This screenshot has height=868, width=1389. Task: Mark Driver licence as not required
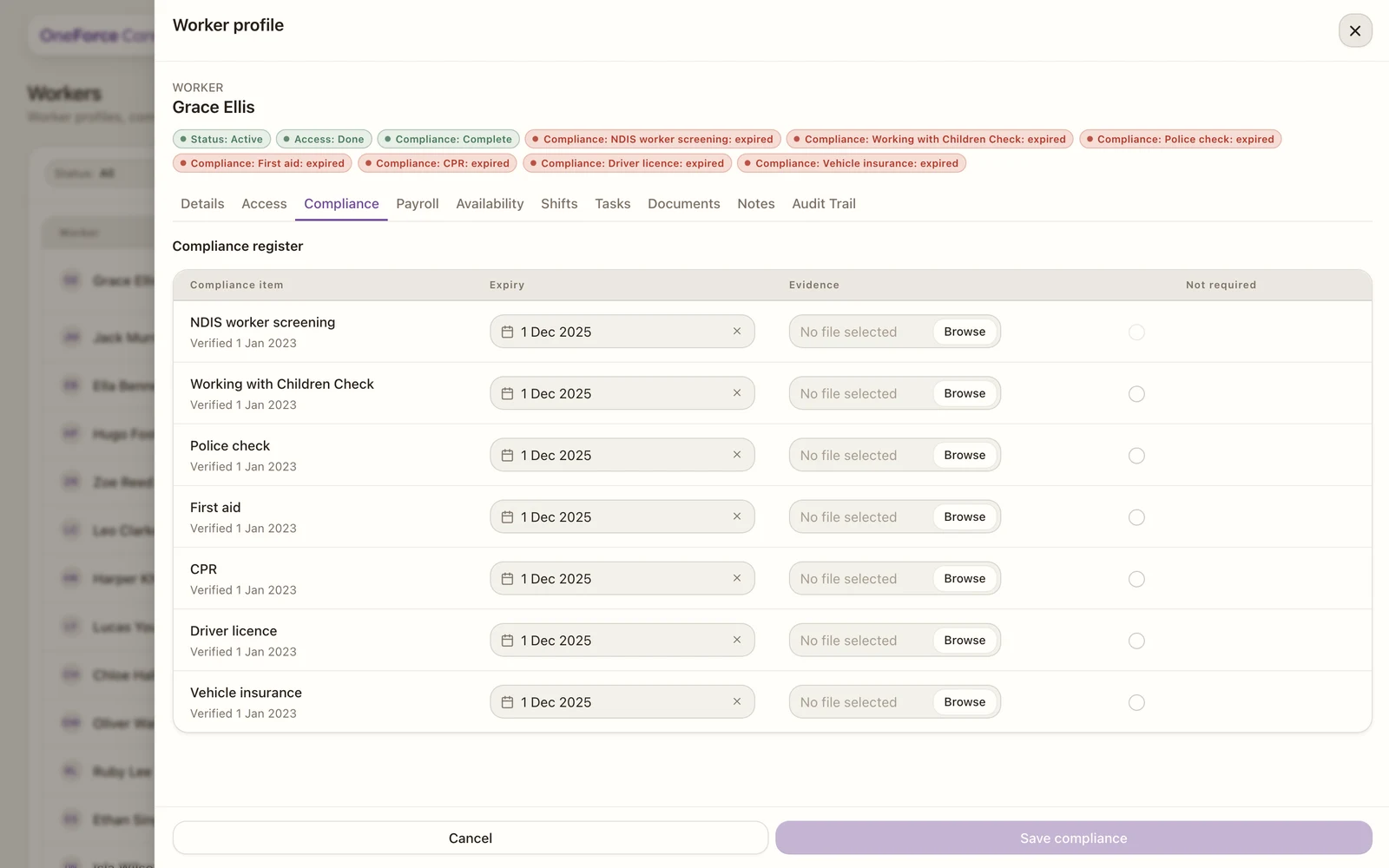pyautogui.click(x=1136, y=640)
